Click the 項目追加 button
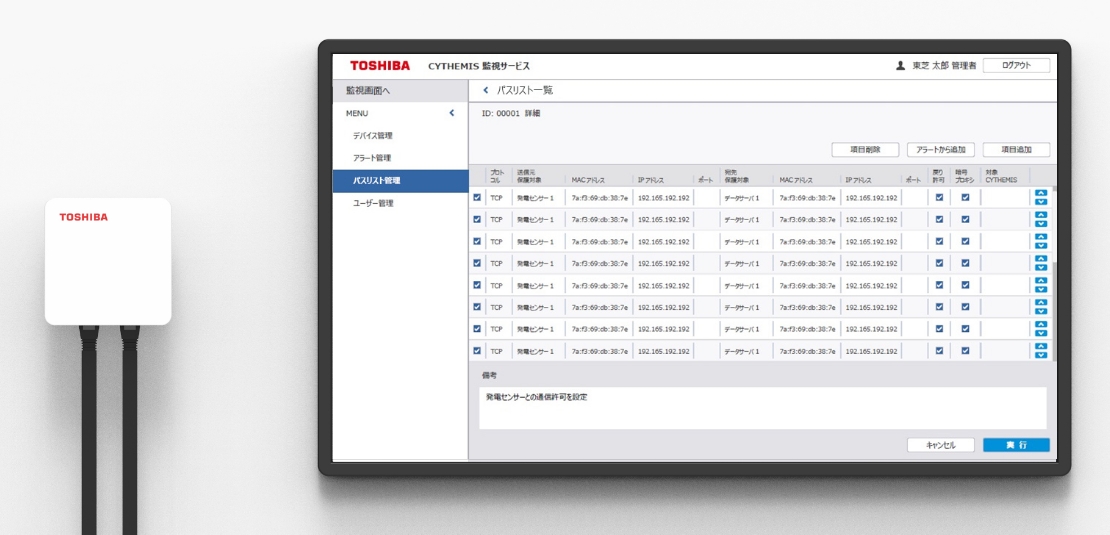 (x=1016, y=150)
